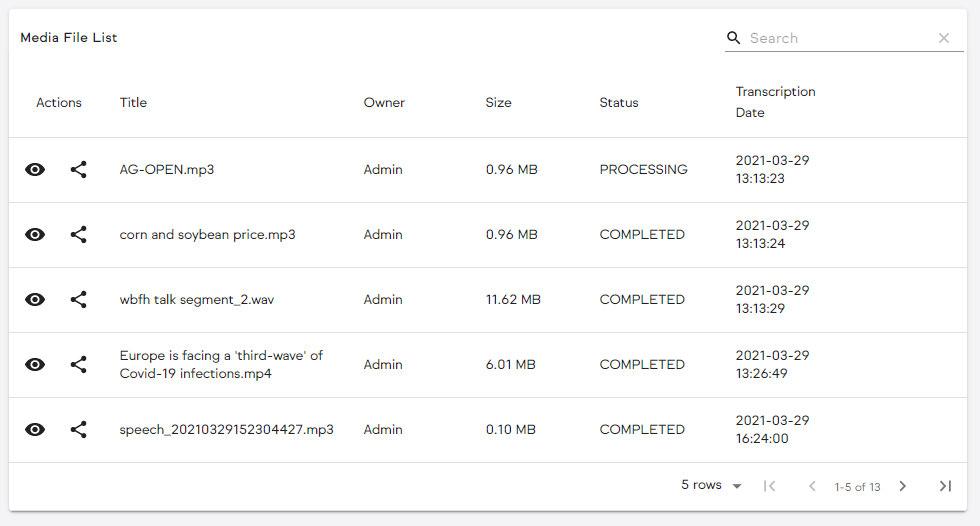
Task: Click the 0.10 MB size cell
Action: [x=511, y=429]
